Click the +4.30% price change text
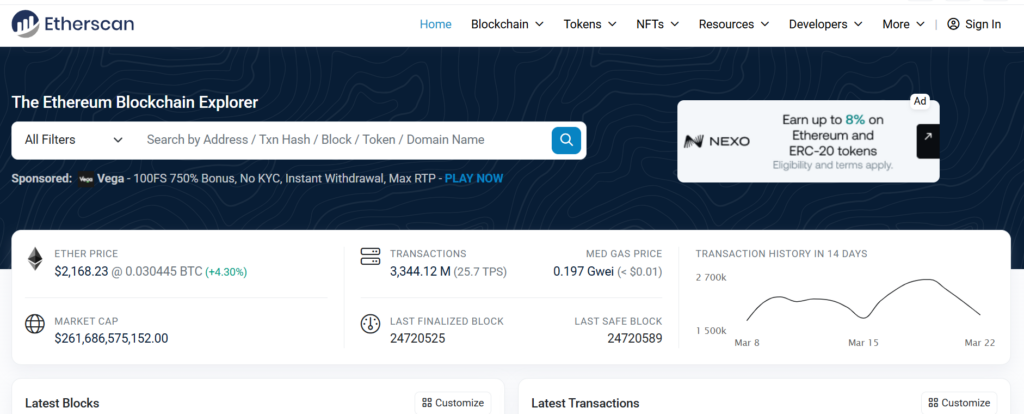The height and width of the screenshot is (414, 1024). click(226, 272)
